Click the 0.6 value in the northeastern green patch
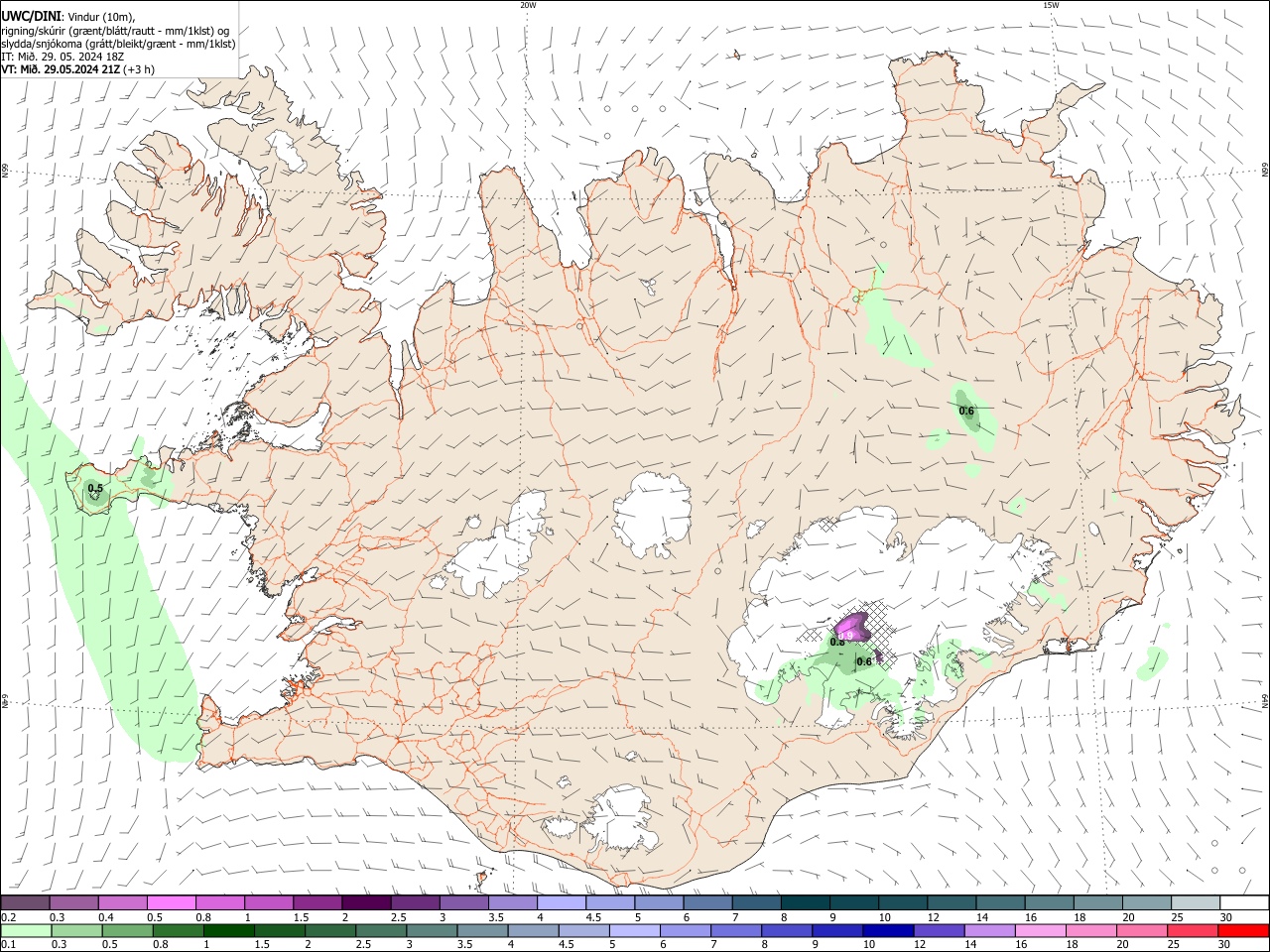 (x=966, y=411)
